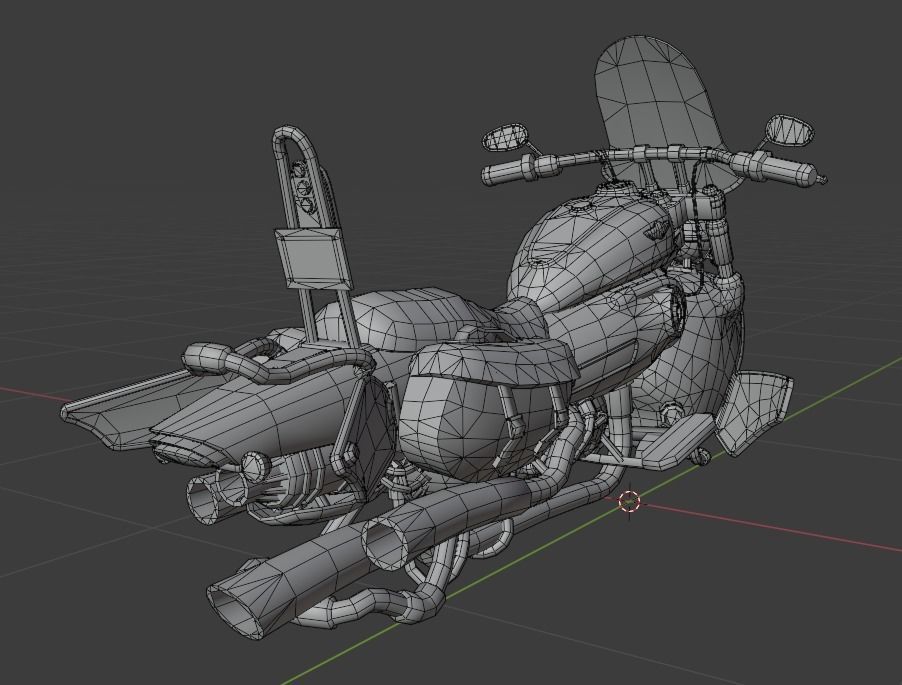Image resolution: width=902 pixels, height=685 pixels.
Task: Click the 3D cursor at origin
Action: tap(629, 502)
